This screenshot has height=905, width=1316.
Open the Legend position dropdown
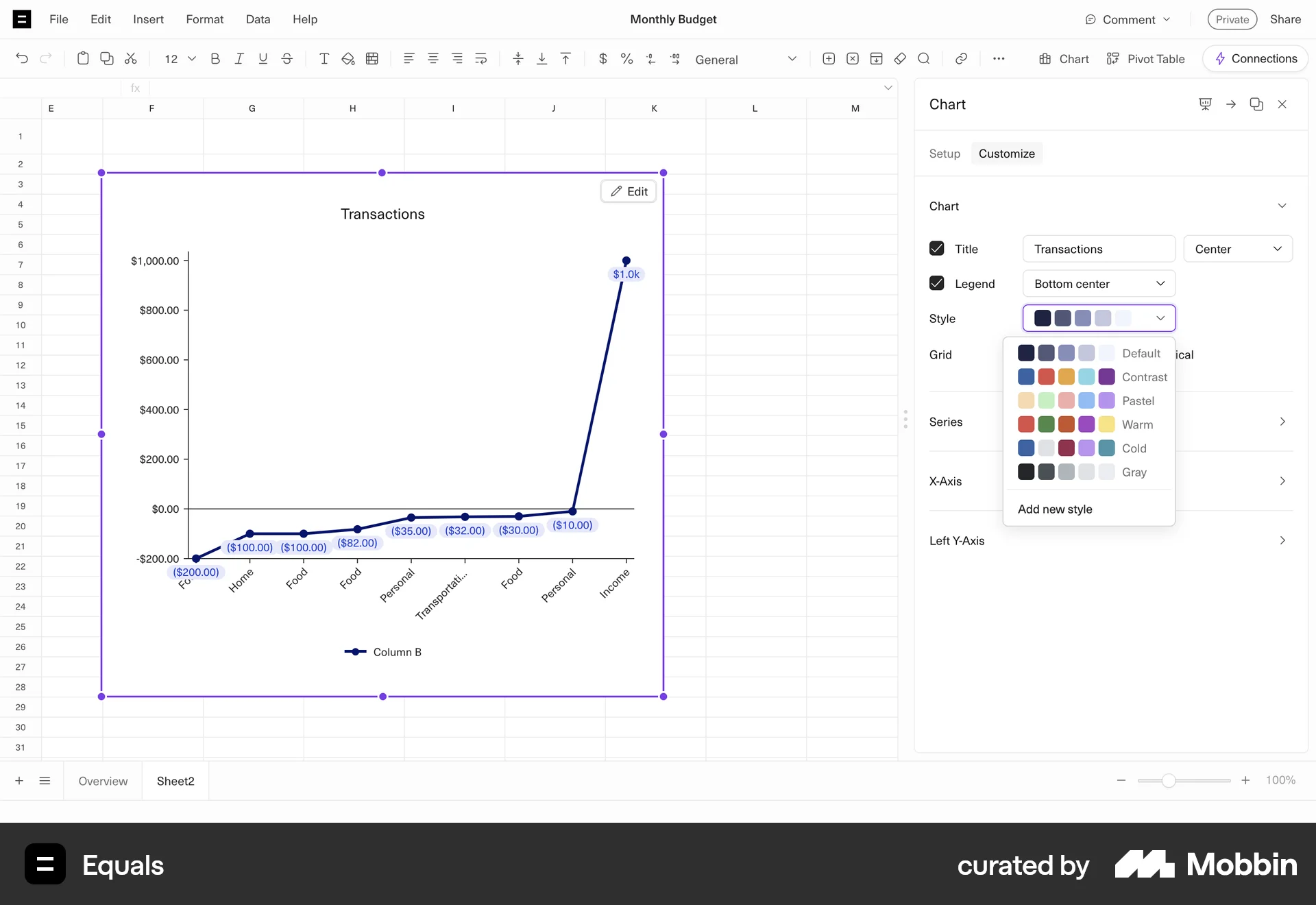coord(1097,283)
